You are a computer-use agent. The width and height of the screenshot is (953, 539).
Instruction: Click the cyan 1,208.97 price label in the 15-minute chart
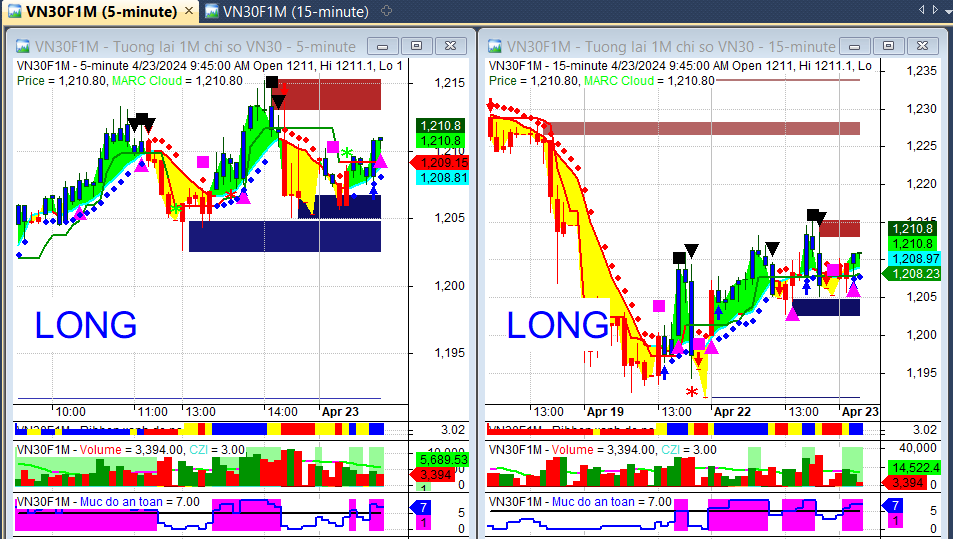(915, 259)
